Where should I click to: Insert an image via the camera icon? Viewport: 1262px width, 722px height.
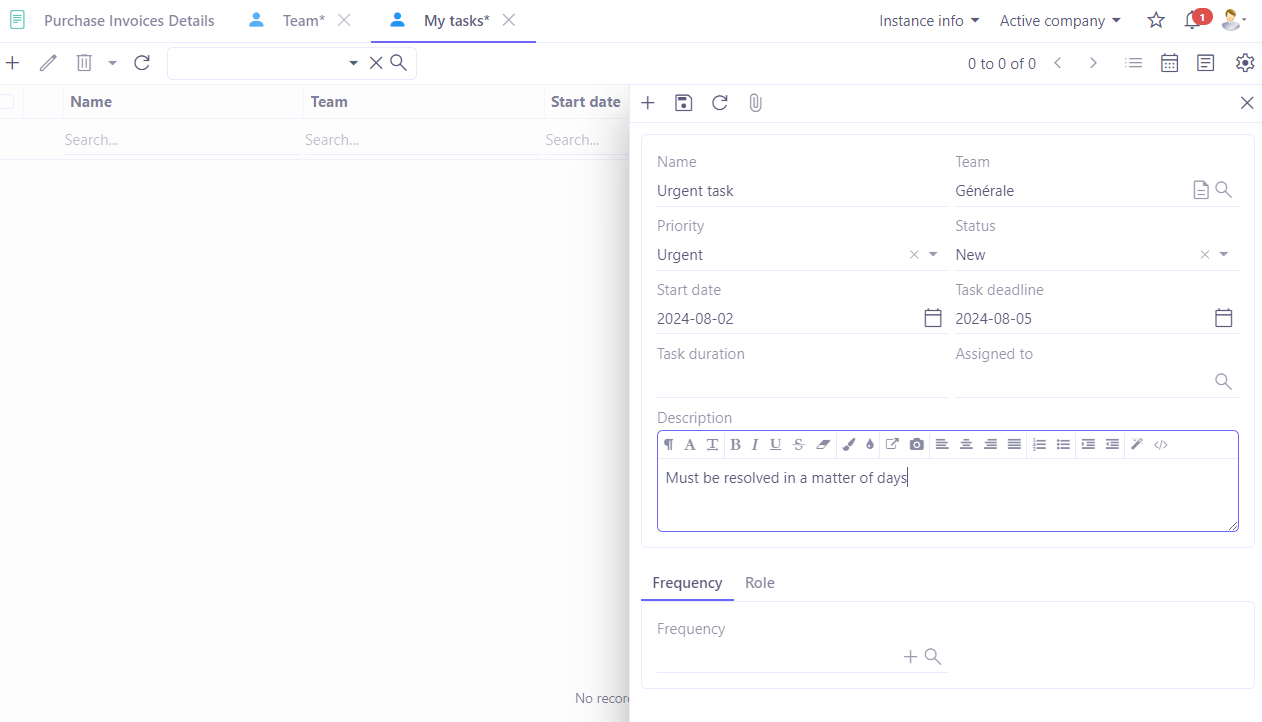(916, 444)
